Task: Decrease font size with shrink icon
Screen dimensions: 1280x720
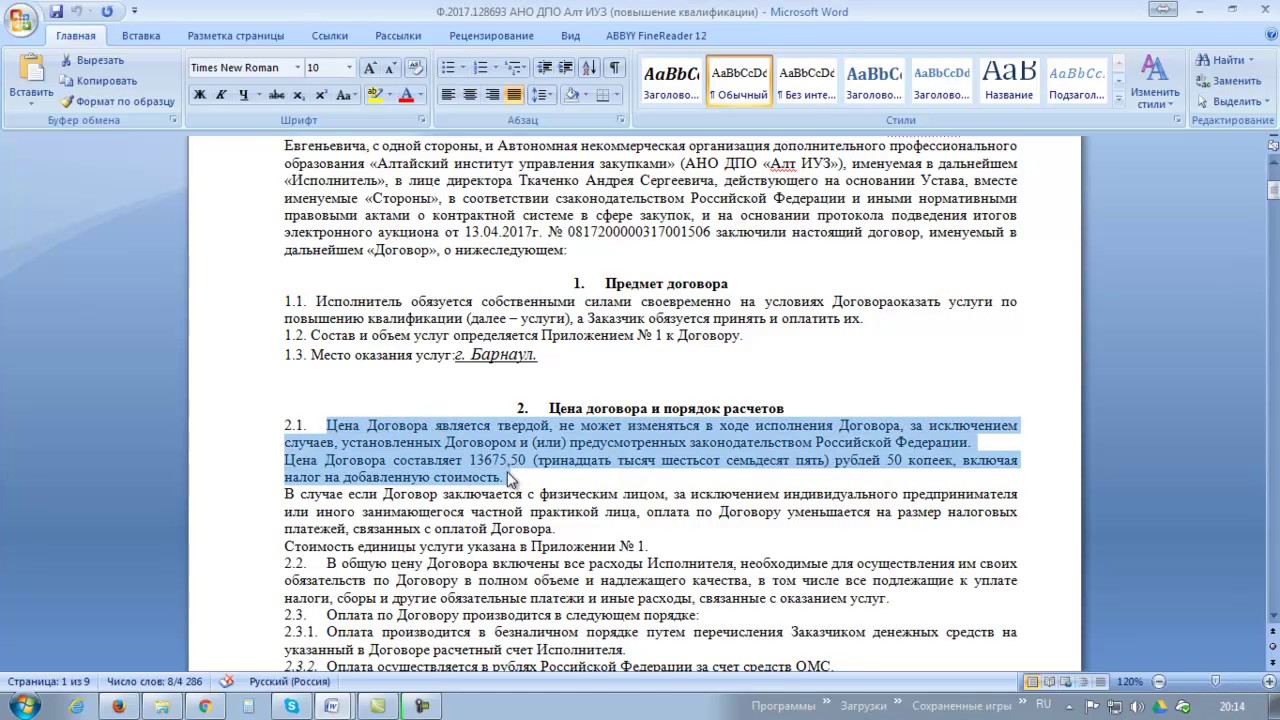Action: (x=390, y=68)
